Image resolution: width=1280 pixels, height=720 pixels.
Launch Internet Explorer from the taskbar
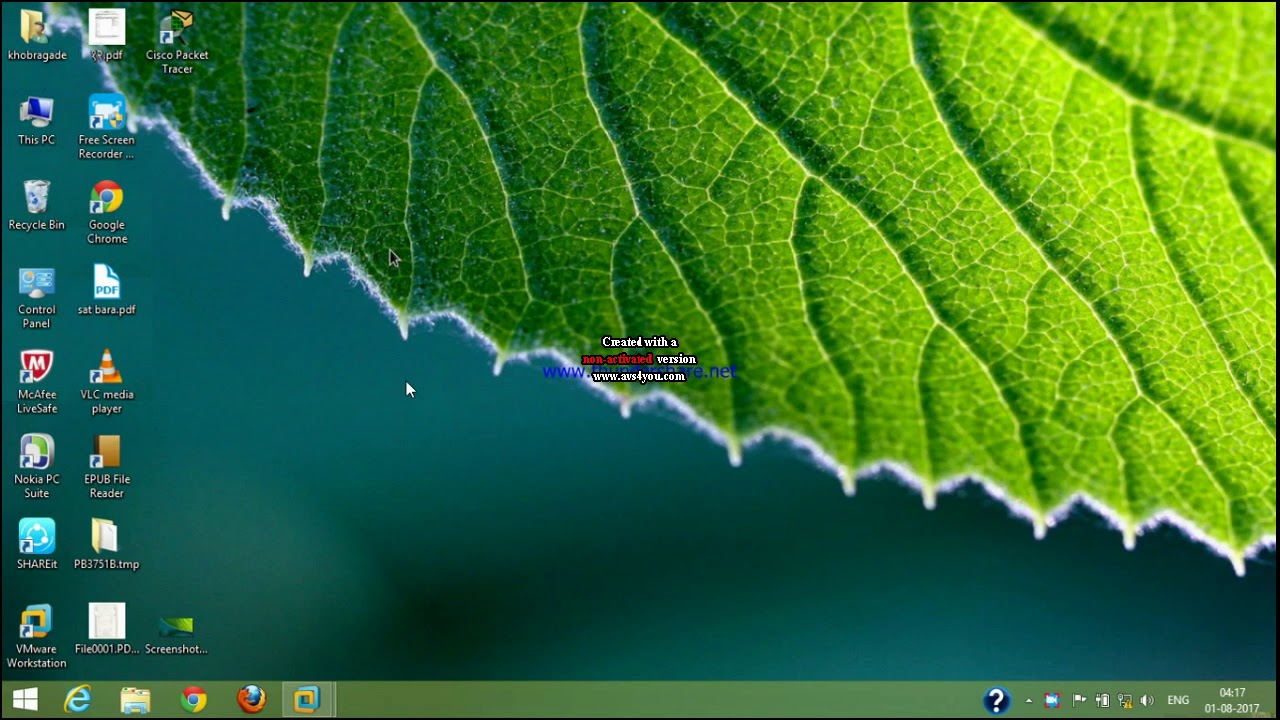click(78, 700)
